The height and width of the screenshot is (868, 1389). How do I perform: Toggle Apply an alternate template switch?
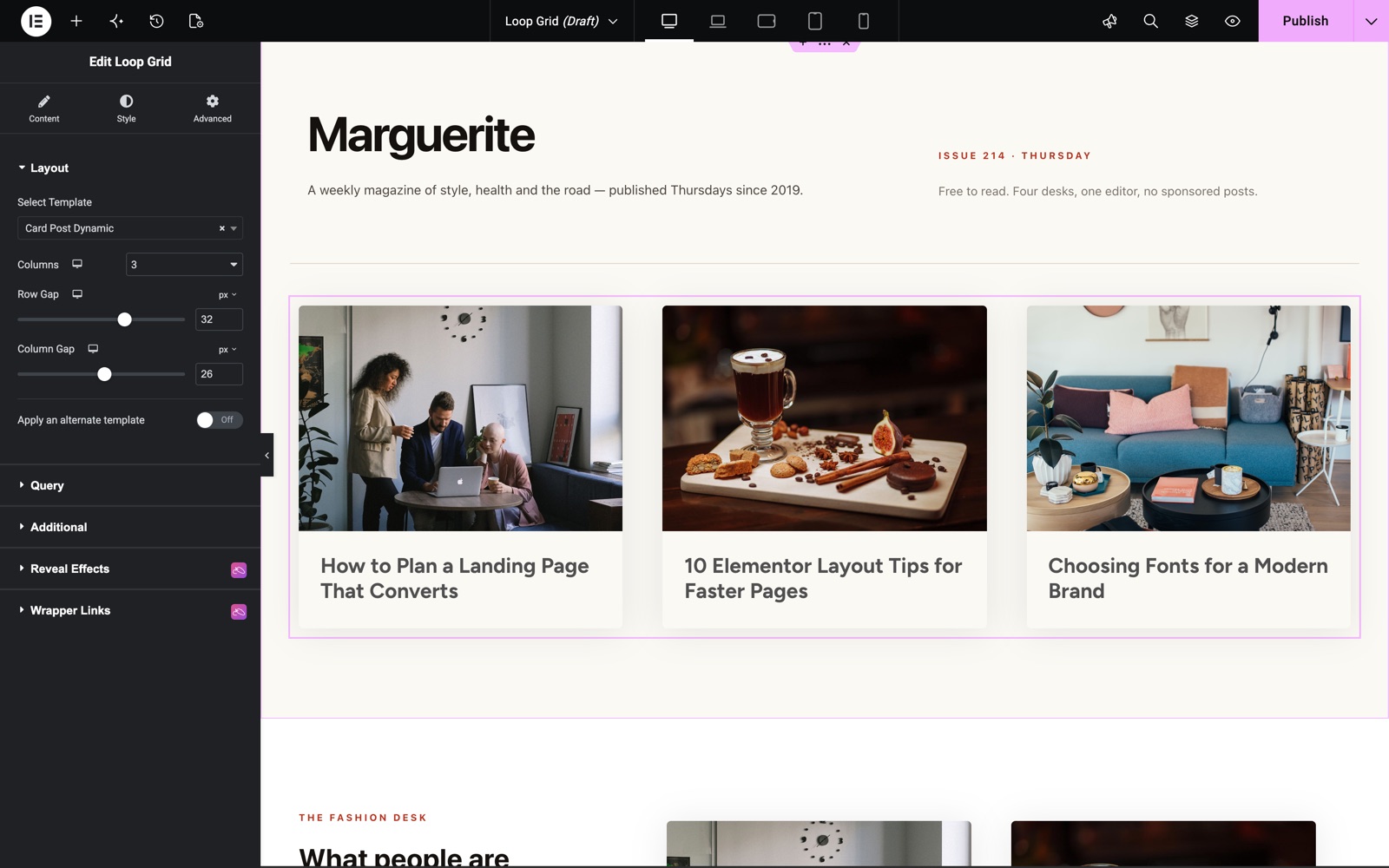[x=219, y=420]
